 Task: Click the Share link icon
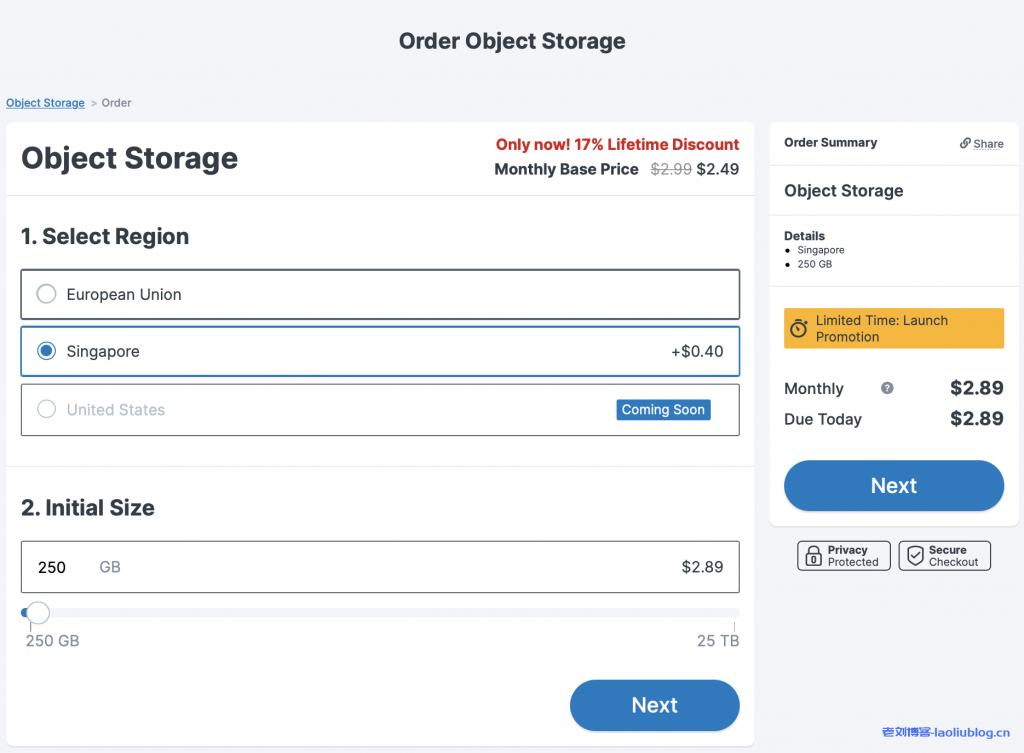pyautogui.click(x=965, y=143)
